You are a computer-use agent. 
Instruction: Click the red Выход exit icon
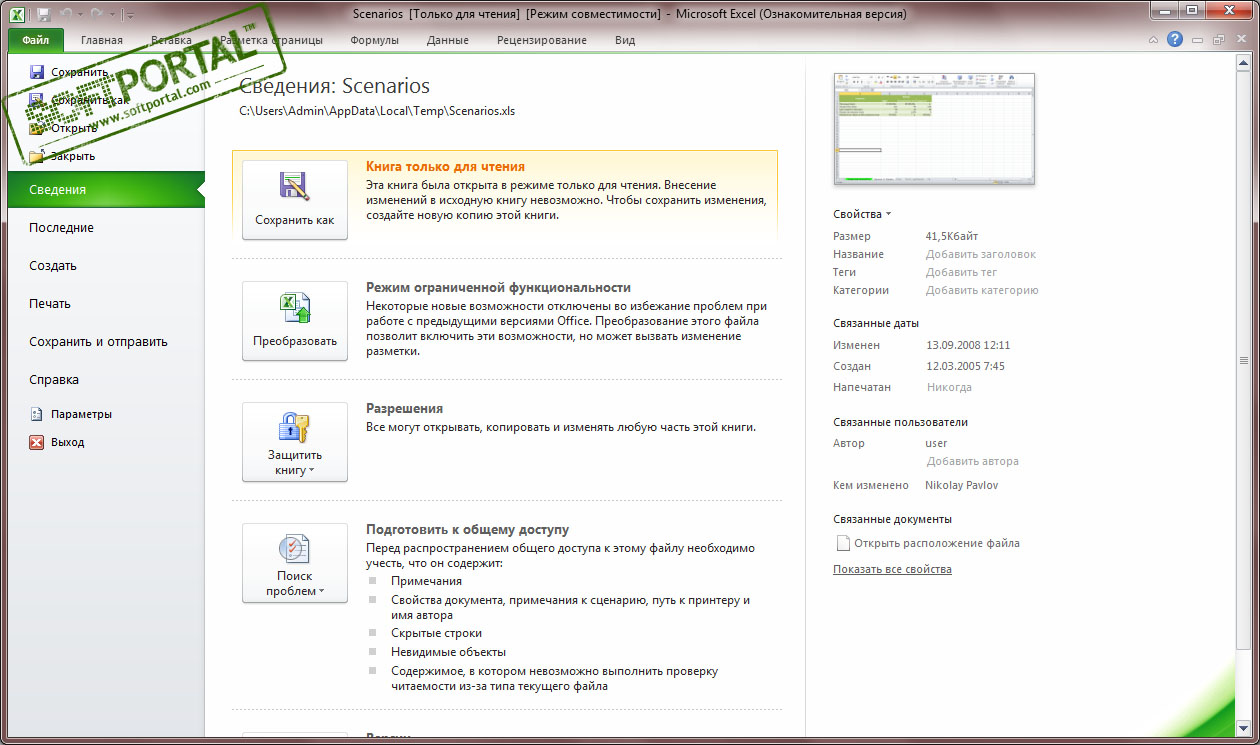coord(37,442)
